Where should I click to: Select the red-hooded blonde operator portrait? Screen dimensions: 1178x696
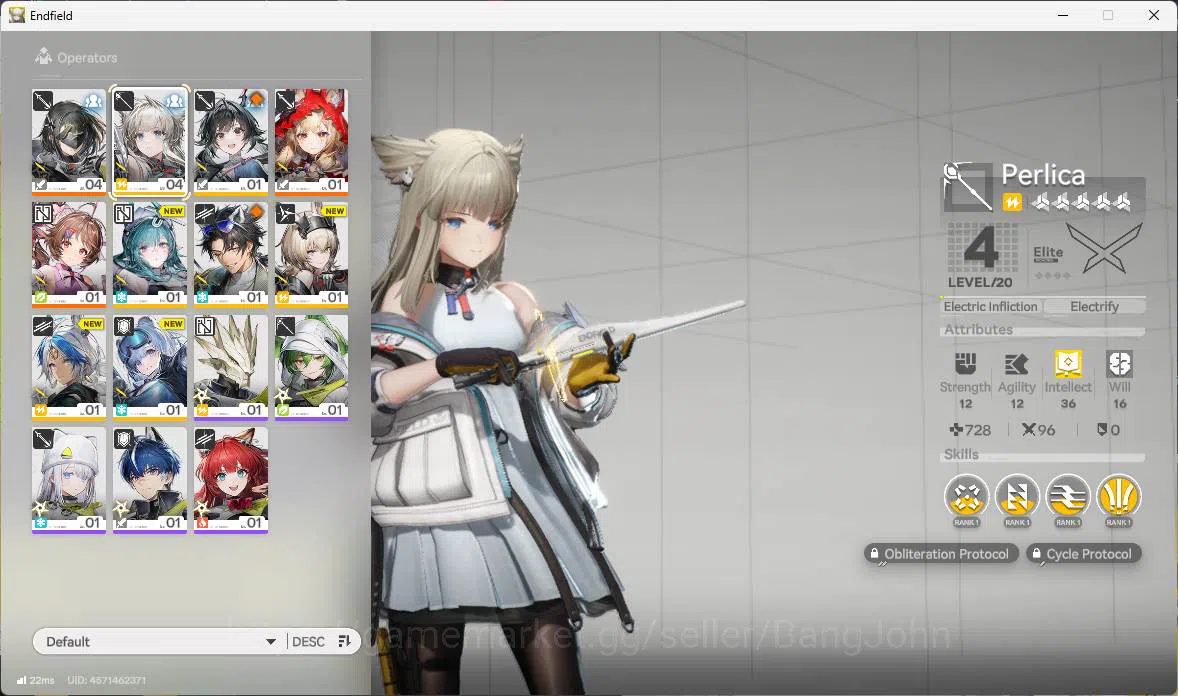pos(311,141)
